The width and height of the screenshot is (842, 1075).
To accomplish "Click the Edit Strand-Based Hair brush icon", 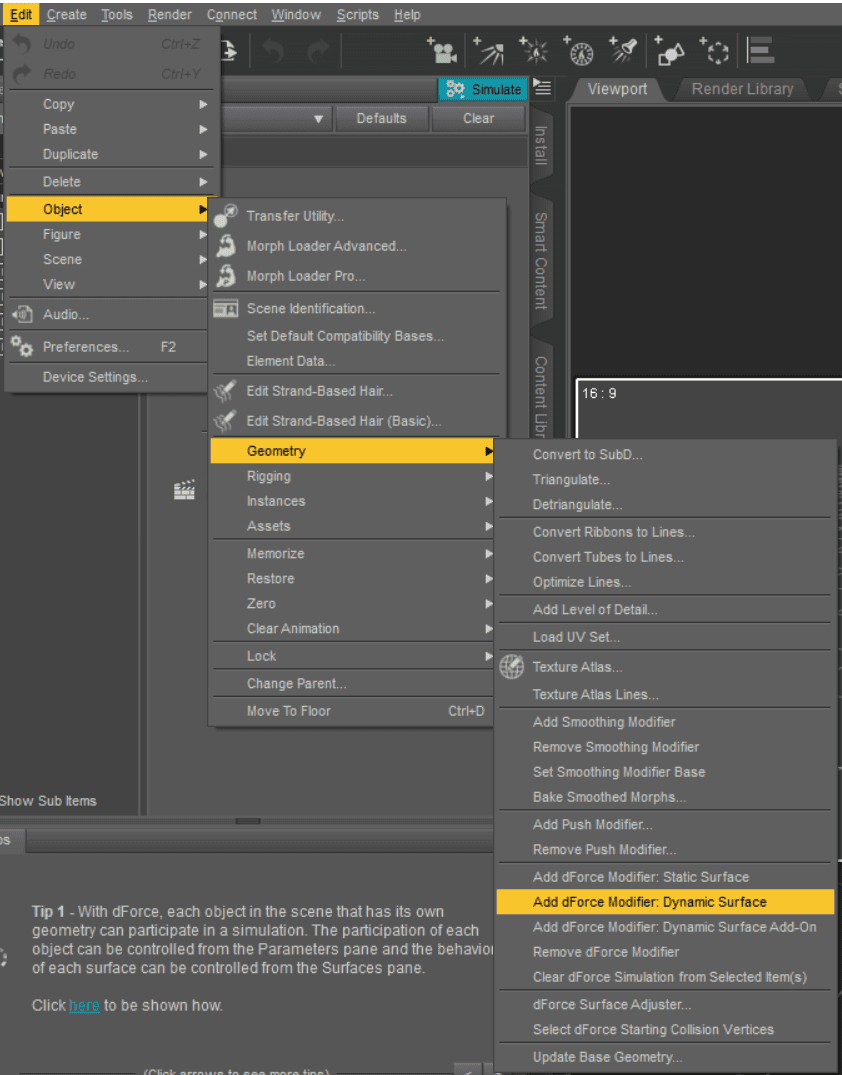I will click(225, 391).
